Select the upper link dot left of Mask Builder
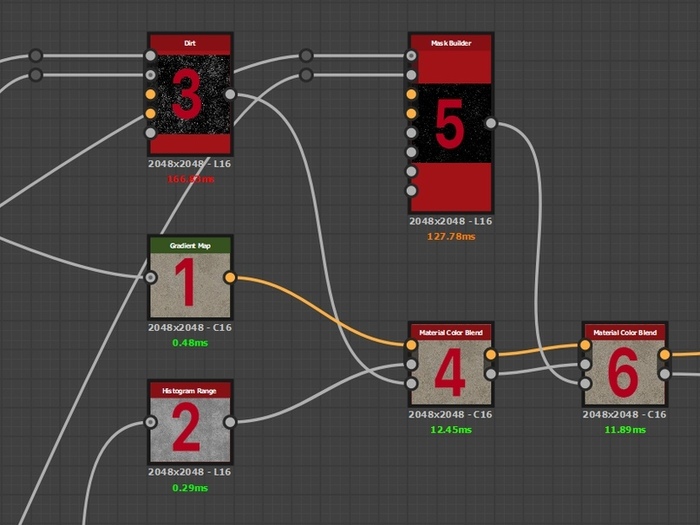 coord(306,56)
